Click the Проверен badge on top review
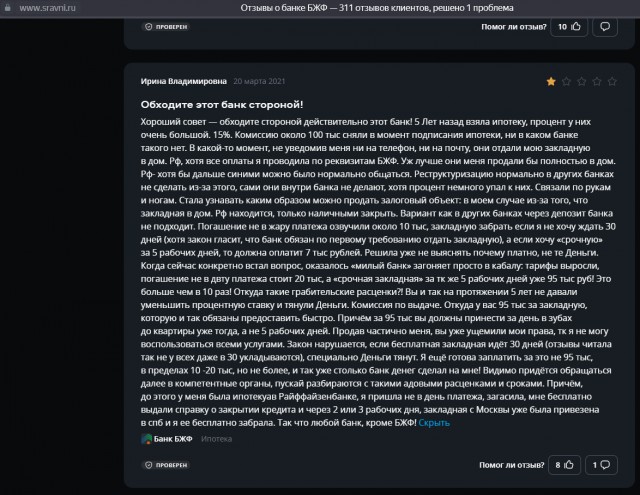Screen dimensions: 640x495 (166, 27)
